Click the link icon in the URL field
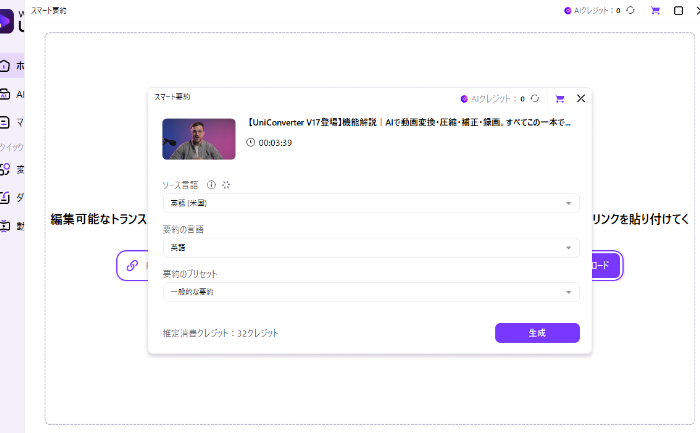Image resolution: width=700 pixels, height=433 pixels. click(132, 266)
